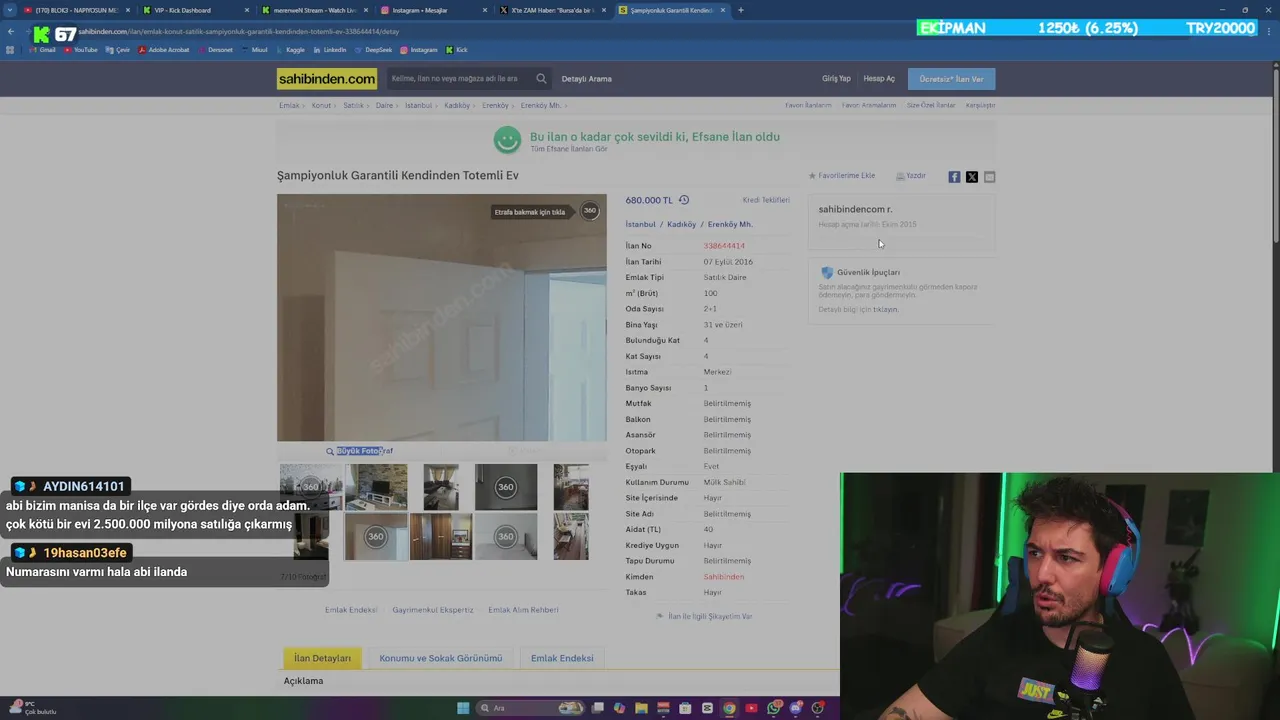
Task: Click the Erenköy breadcrumb link
Action: coord(495,105)
